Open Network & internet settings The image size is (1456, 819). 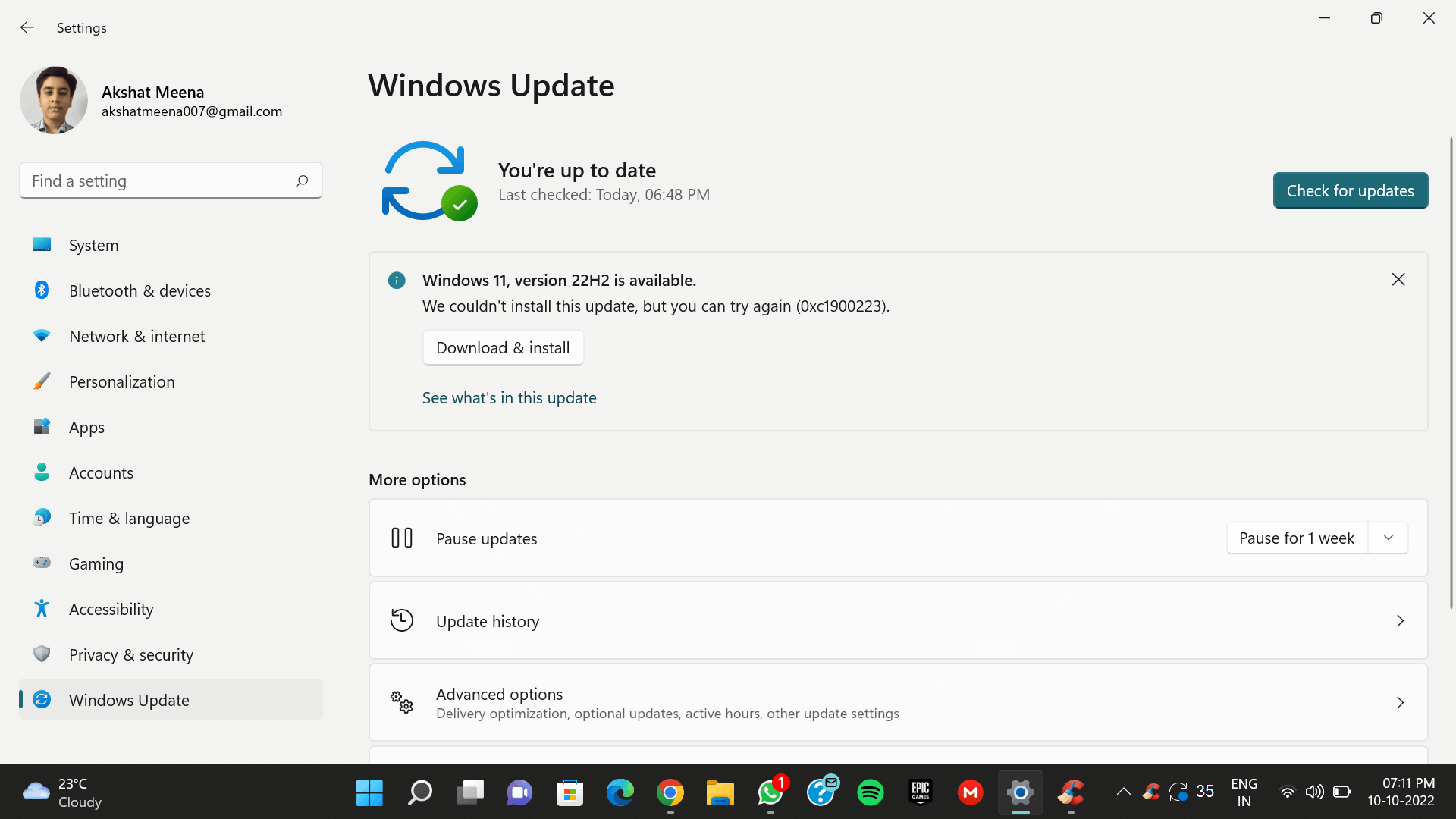pos(171,336)
